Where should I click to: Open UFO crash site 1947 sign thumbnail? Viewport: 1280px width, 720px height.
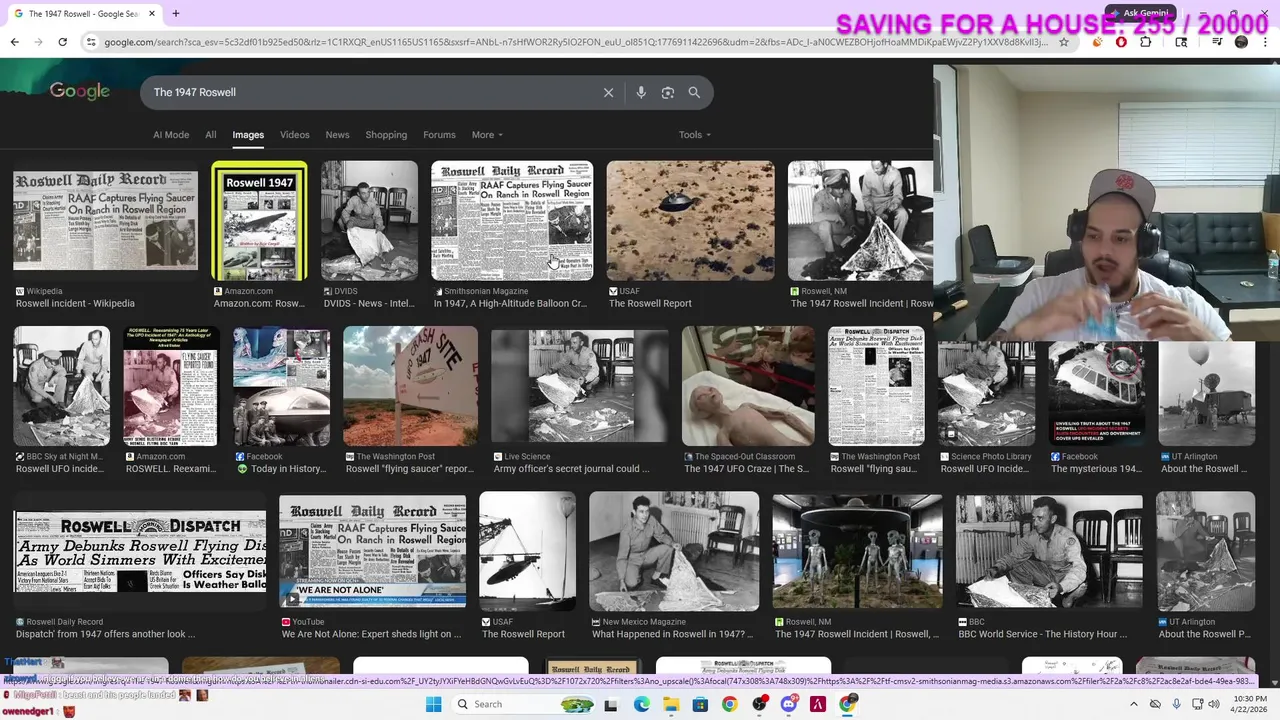coord(410,386)
